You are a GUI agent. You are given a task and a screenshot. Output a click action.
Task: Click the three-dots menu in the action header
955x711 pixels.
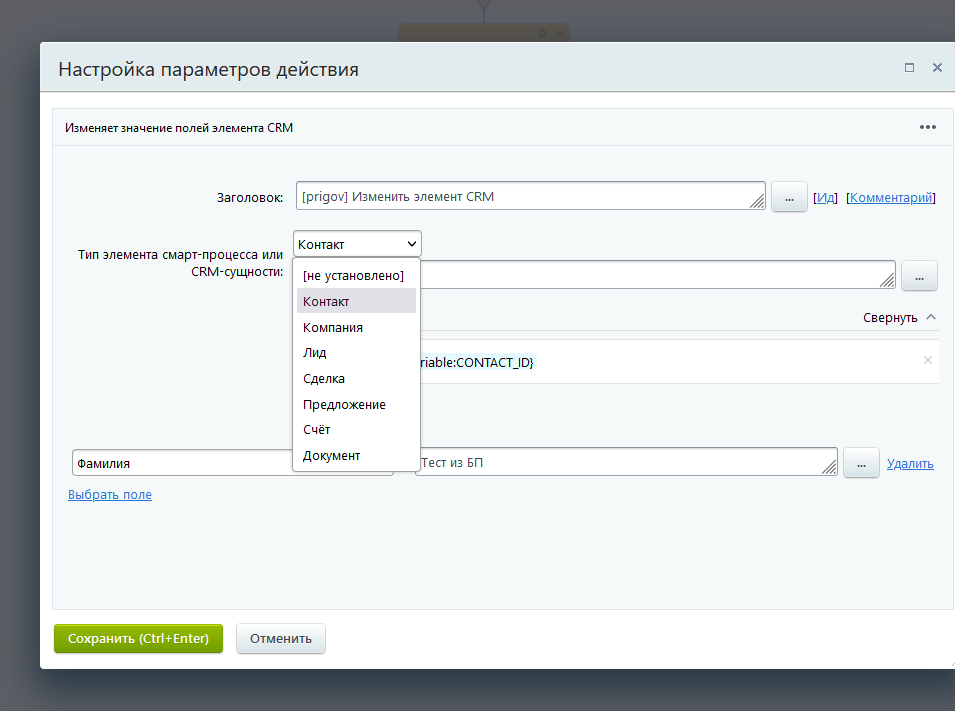(927, 127)
